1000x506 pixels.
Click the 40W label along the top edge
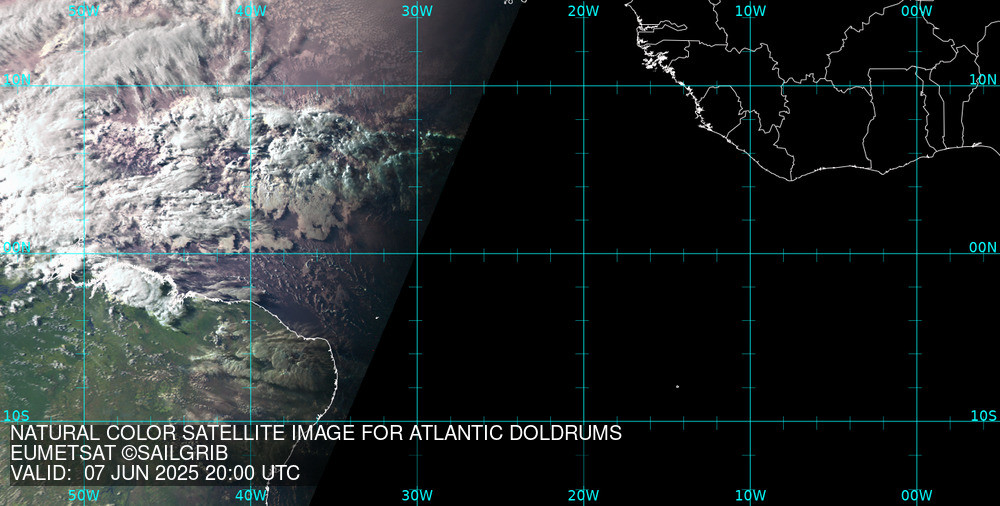(251, 11)
